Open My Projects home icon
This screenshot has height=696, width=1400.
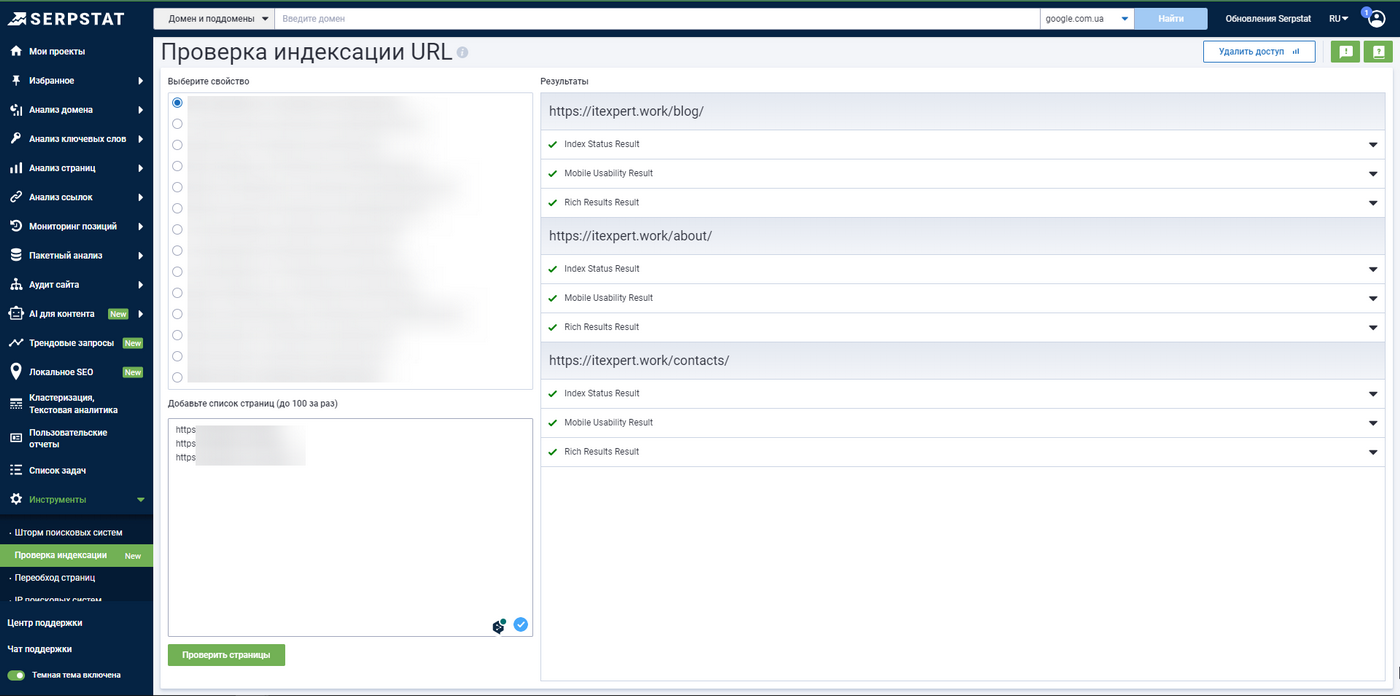click(x=16, y=51)
